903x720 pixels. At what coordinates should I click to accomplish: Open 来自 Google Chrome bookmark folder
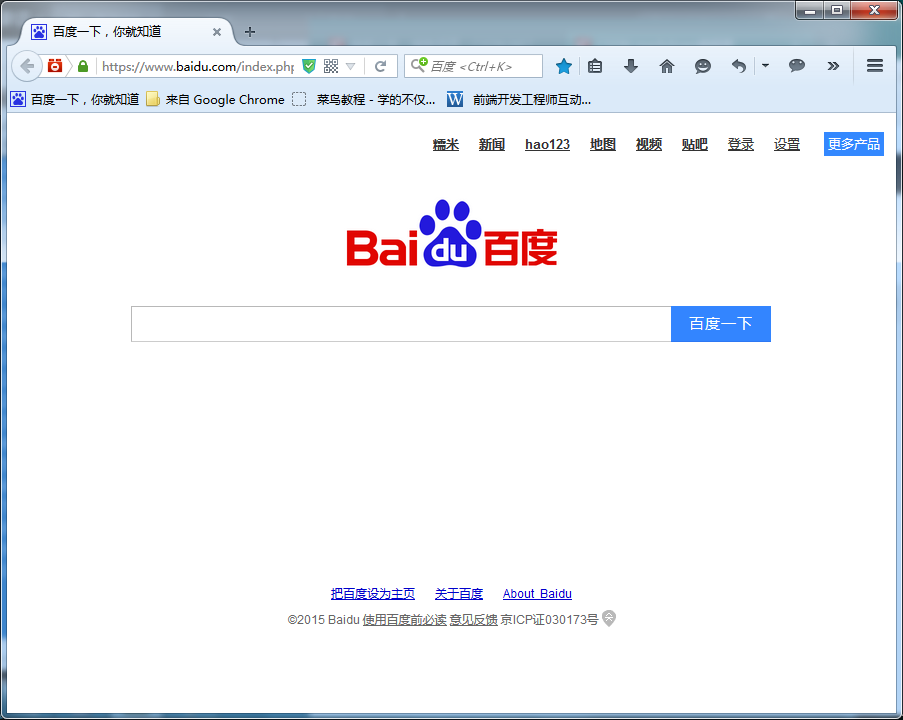point(215,100)
